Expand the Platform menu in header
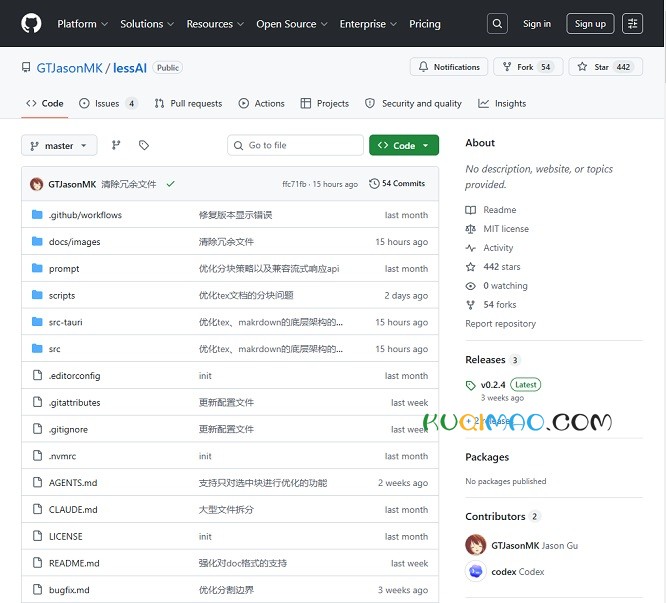Viewport: 666px width, 603px height. point(82,24)
